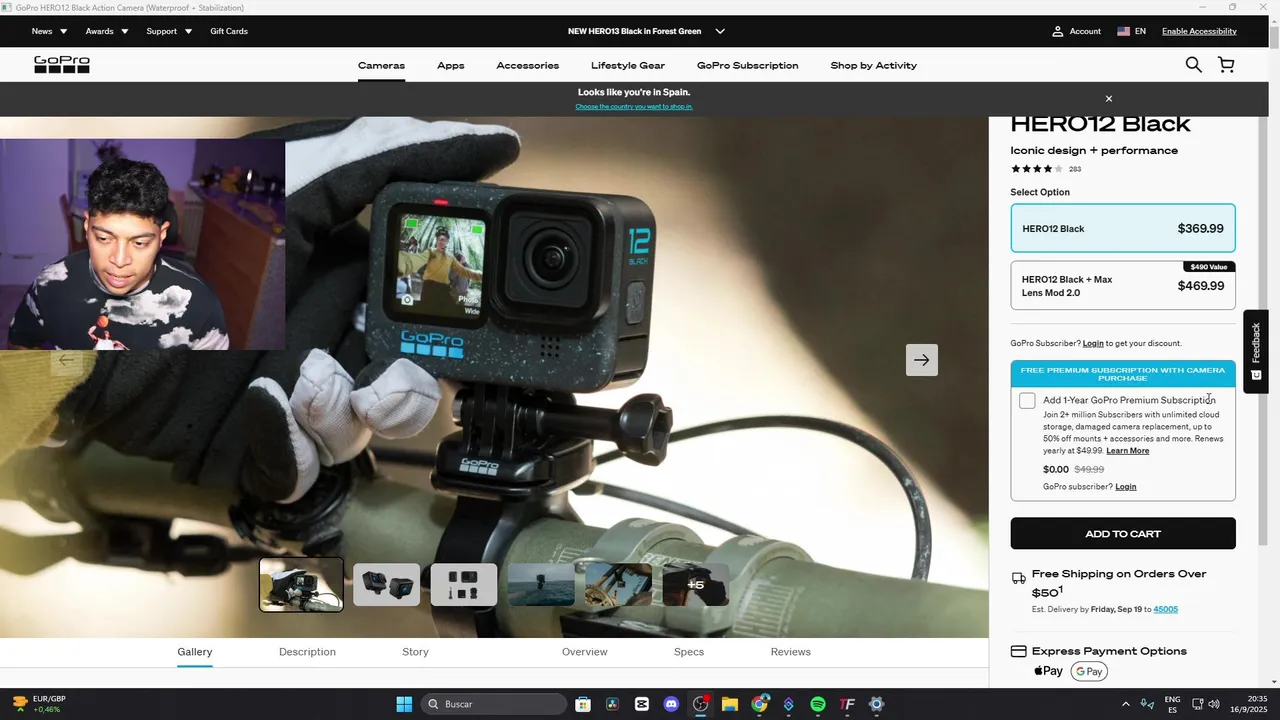Viewport: 1280px width, 720px height.
Task: Open the Accessories menu
Action: tap(528, 66)
